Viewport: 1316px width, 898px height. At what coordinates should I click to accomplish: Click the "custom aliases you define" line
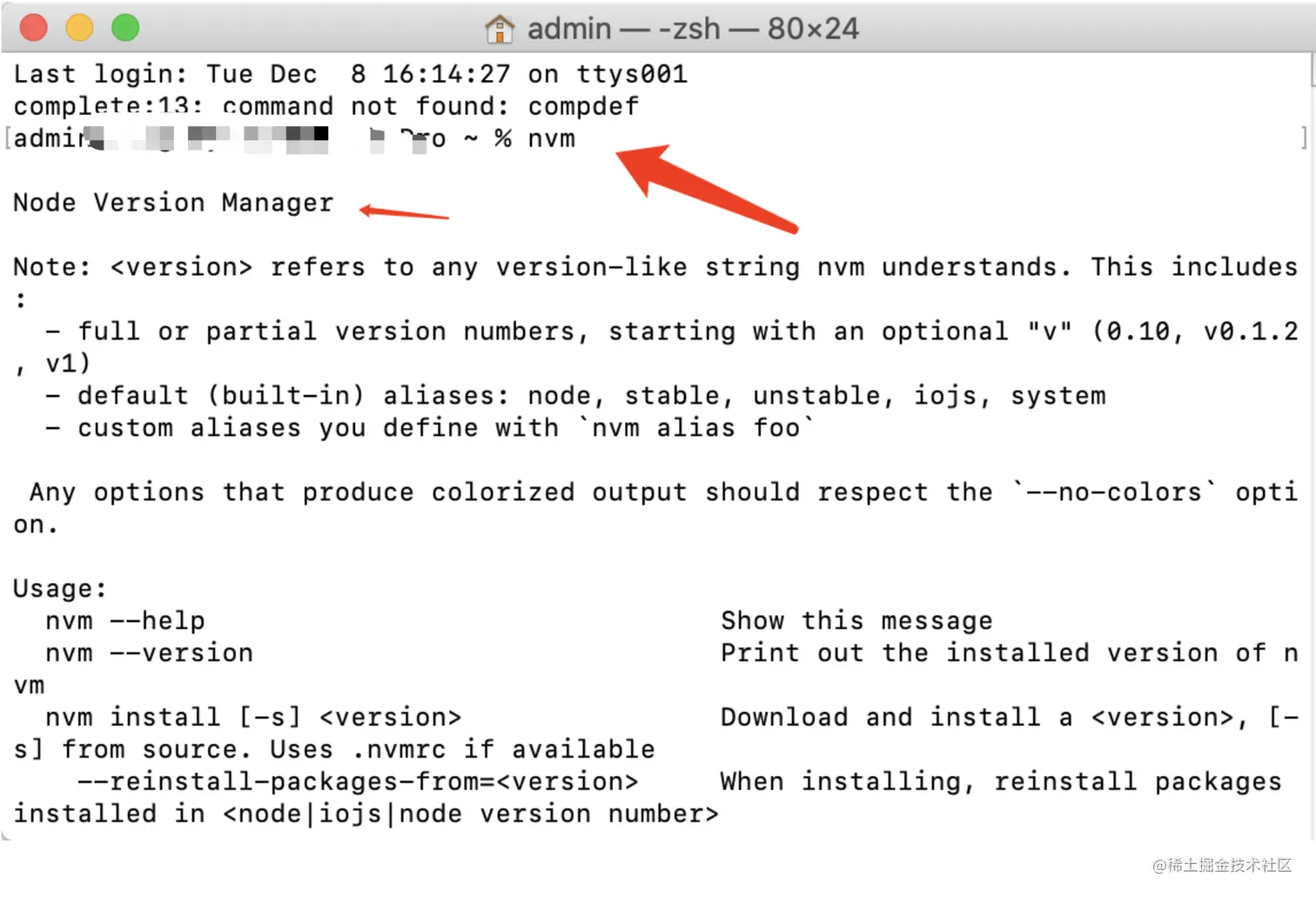pos(430,428)
